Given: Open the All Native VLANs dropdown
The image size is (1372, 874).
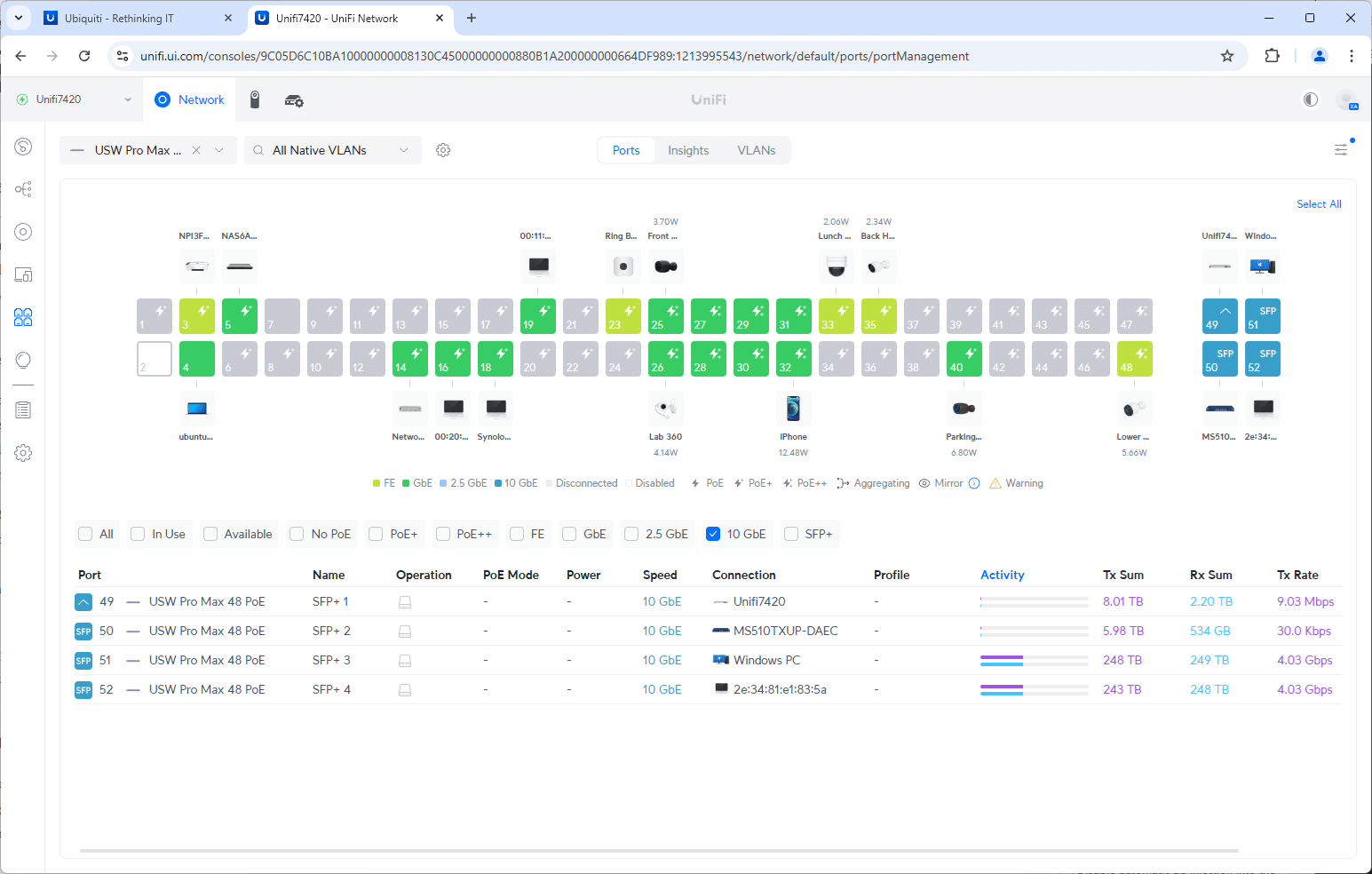Looking at the screenshot, I should [331, 150].
